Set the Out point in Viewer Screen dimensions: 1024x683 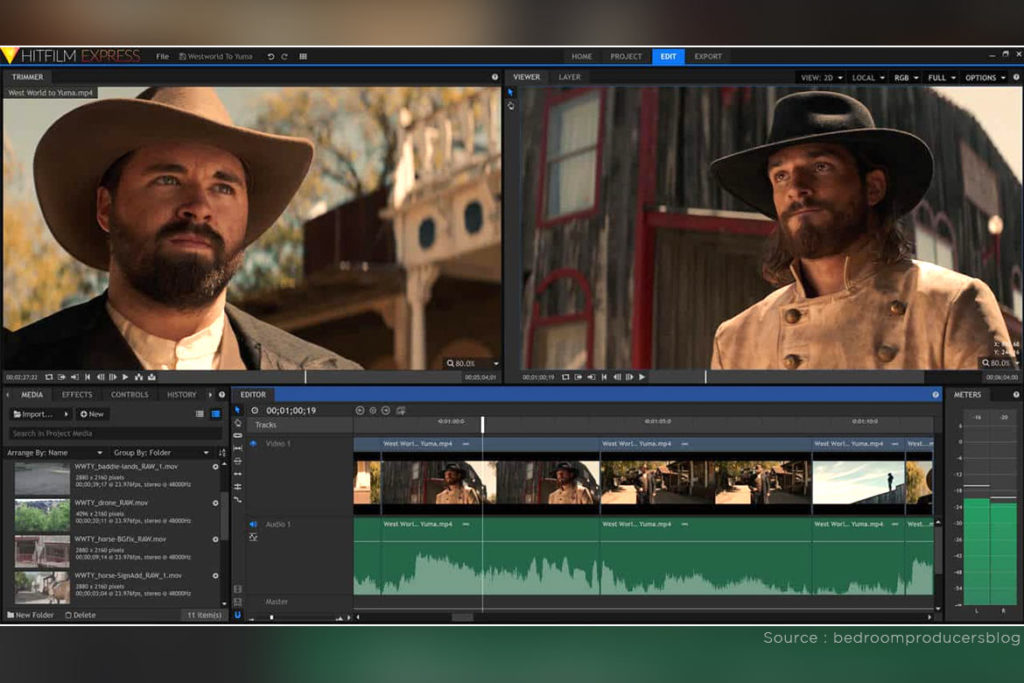tap(591, 377)
